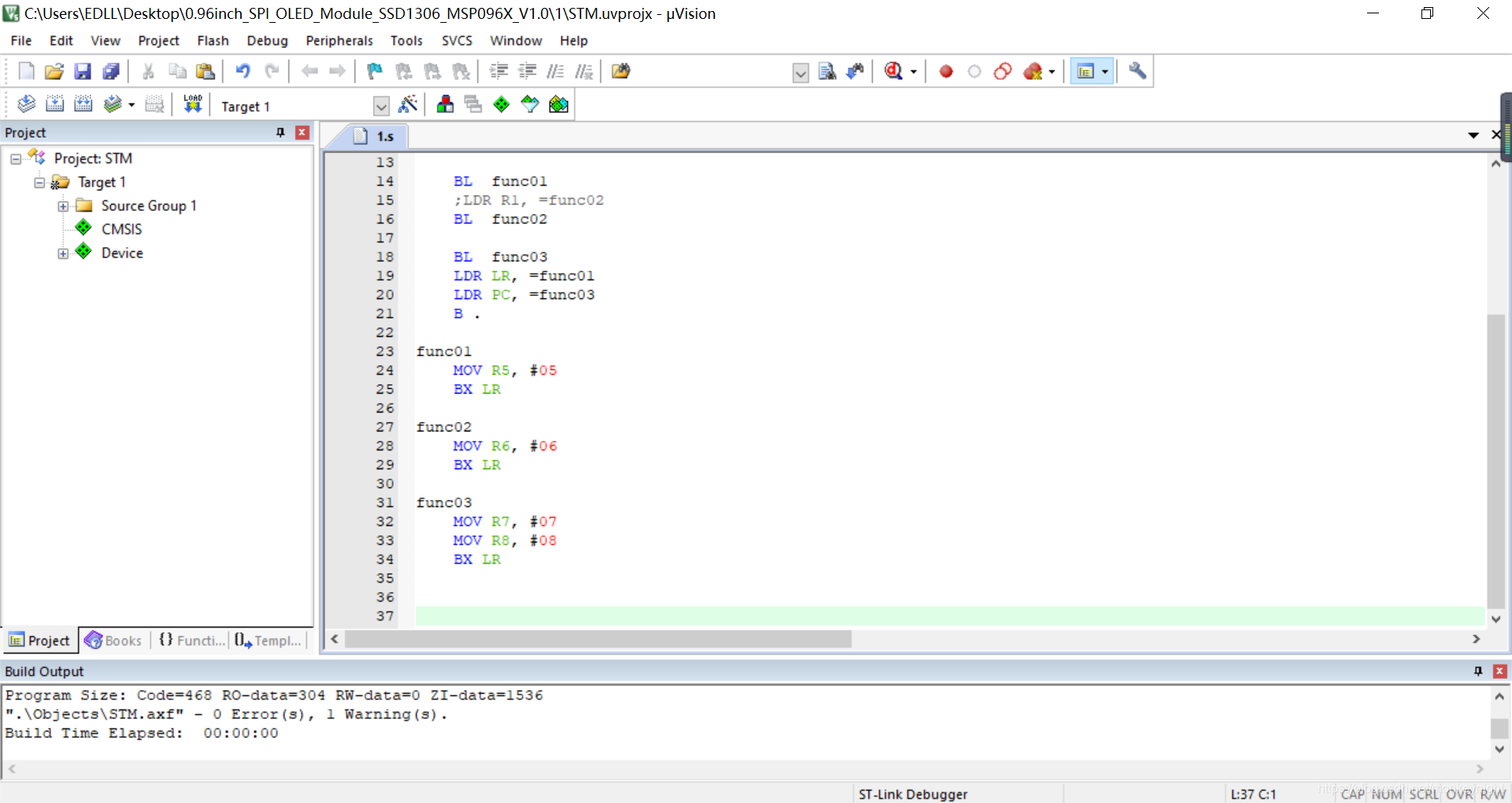Switch to the Books panel tab
The width and height of the screenshot is (1512, 803).
click(113, 640)
